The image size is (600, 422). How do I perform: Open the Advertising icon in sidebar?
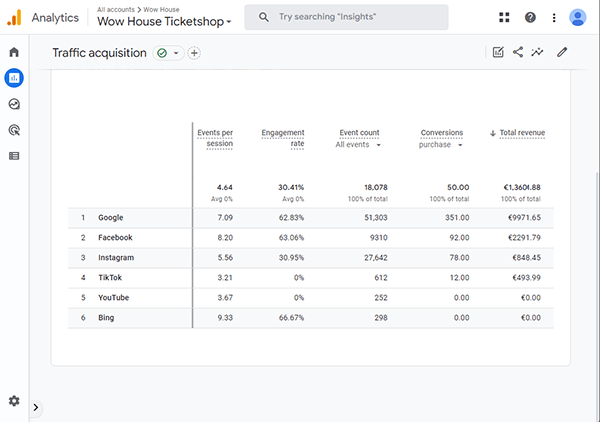point(14,129)
